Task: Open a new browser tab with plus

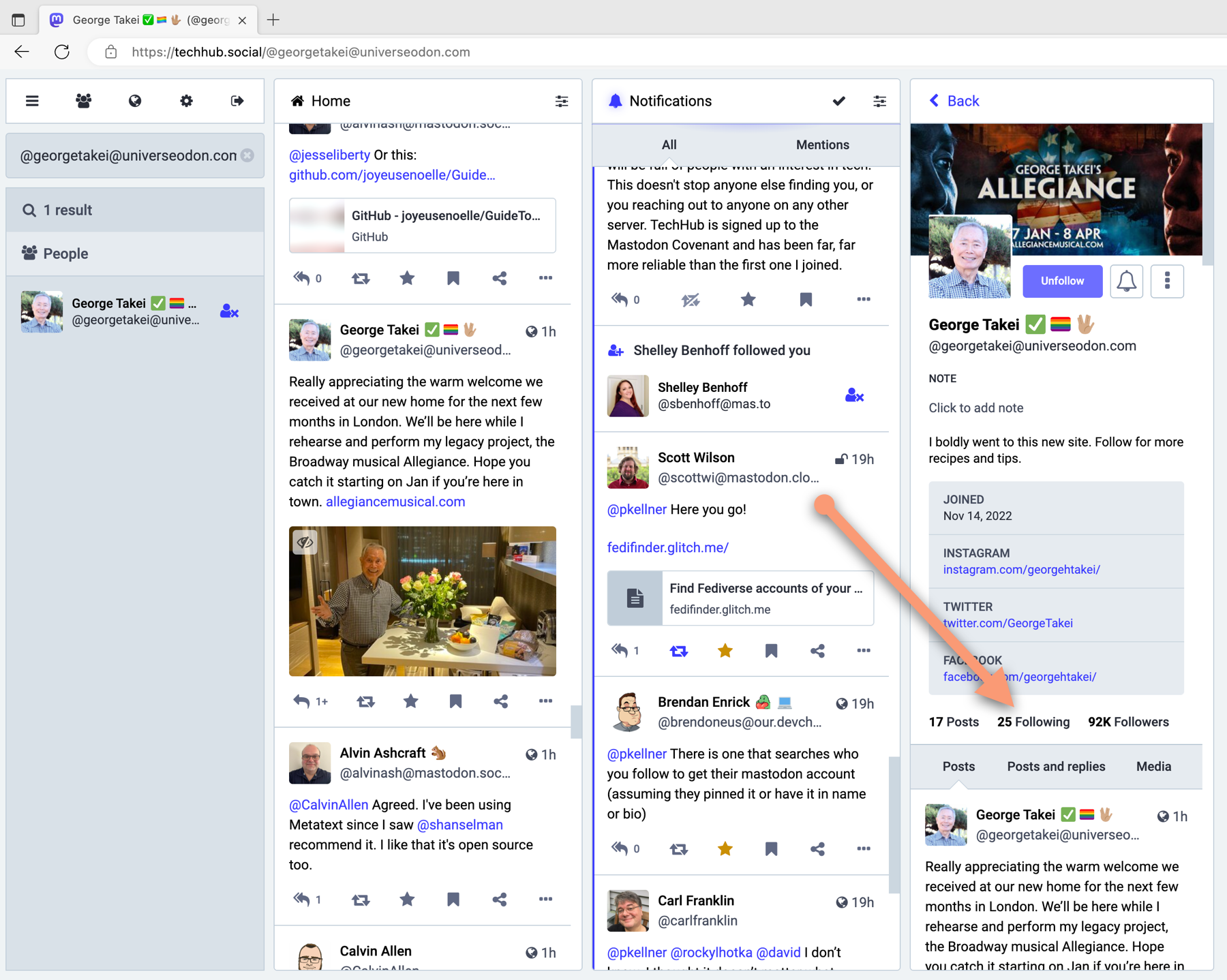Action: (x=273, y=20)
